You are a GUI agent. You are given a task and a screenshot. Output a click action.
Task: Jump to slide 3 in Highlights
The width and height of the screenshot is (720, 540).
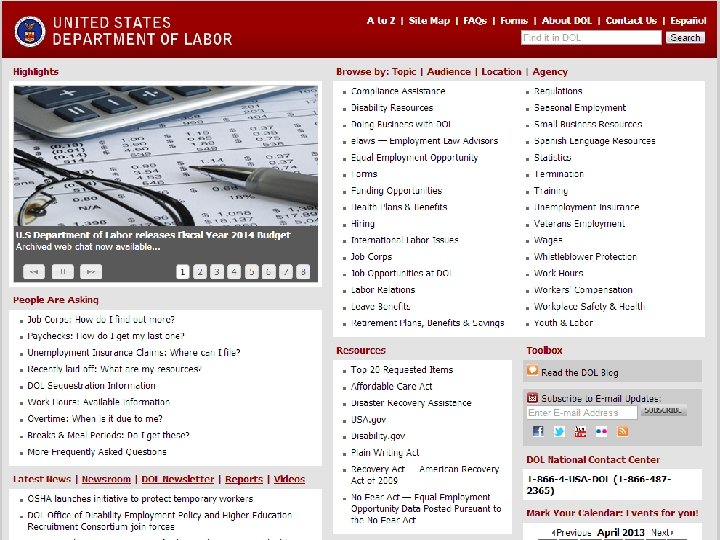tap(217, 272)
